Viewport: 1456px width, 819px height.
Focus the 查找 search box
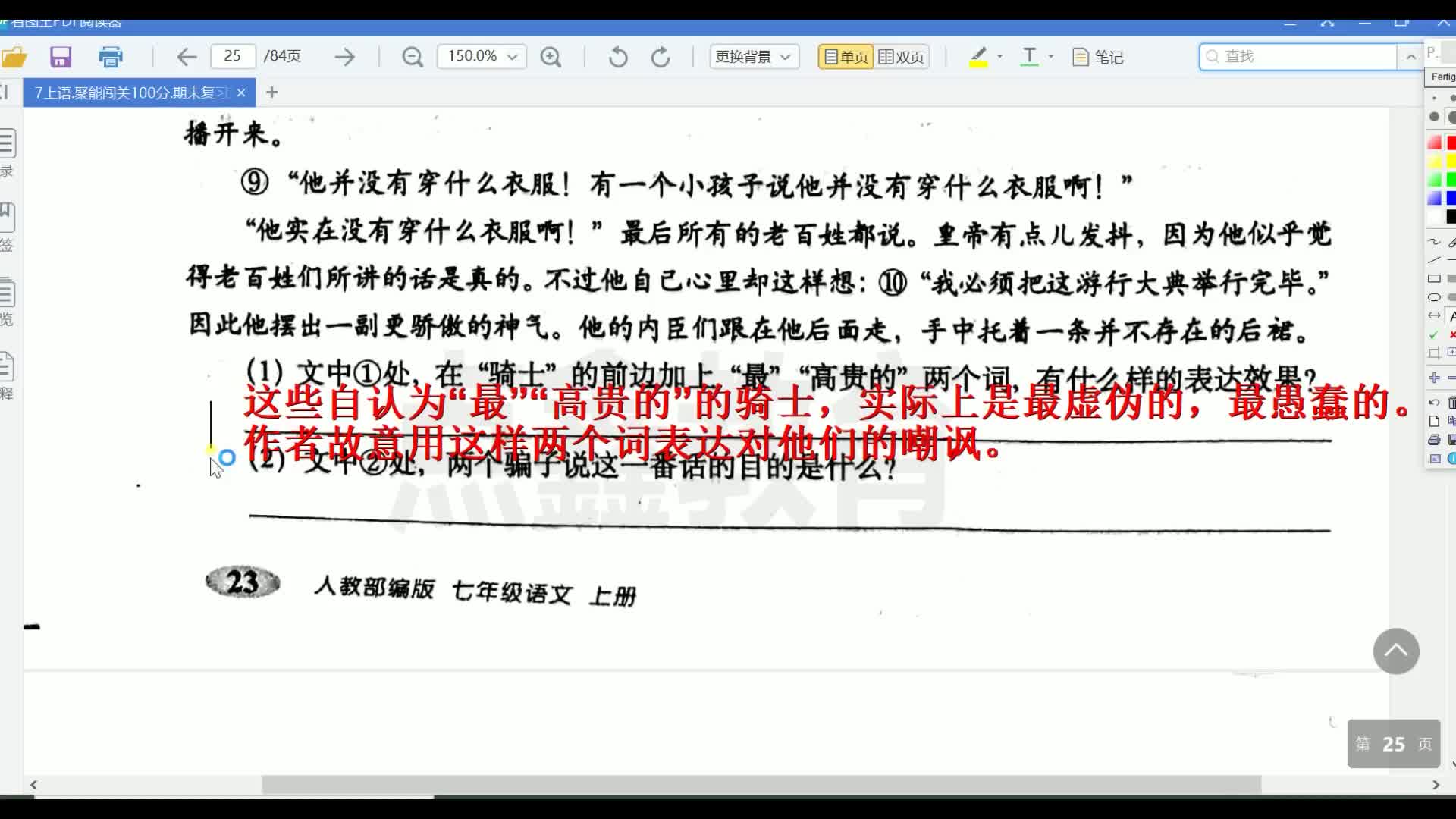1298,57
